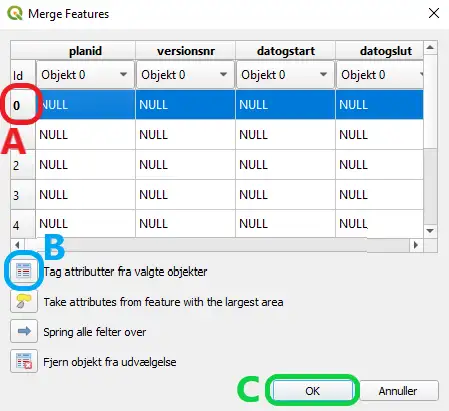Click the Annuller button
This screenshot has height=411, width=449.
pos(399,390)
